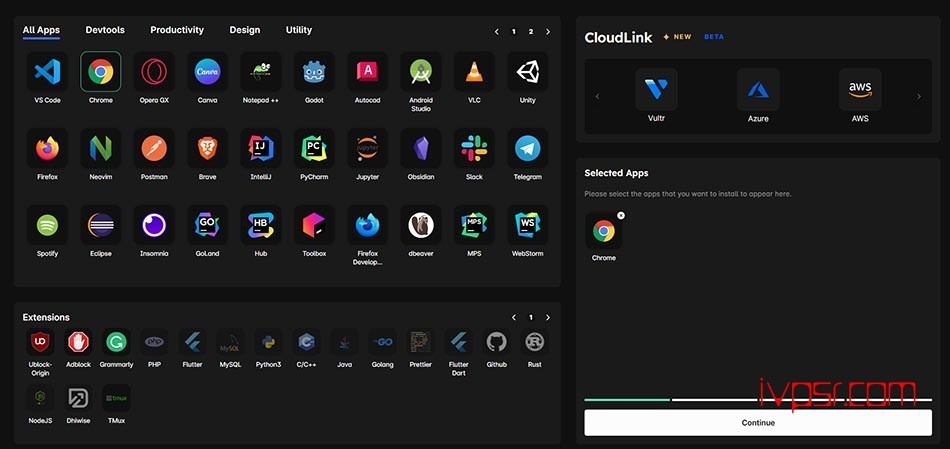The image size is (950, 449).
Task: Select the Brave browser icon
Action: click(x=207, y=148)
